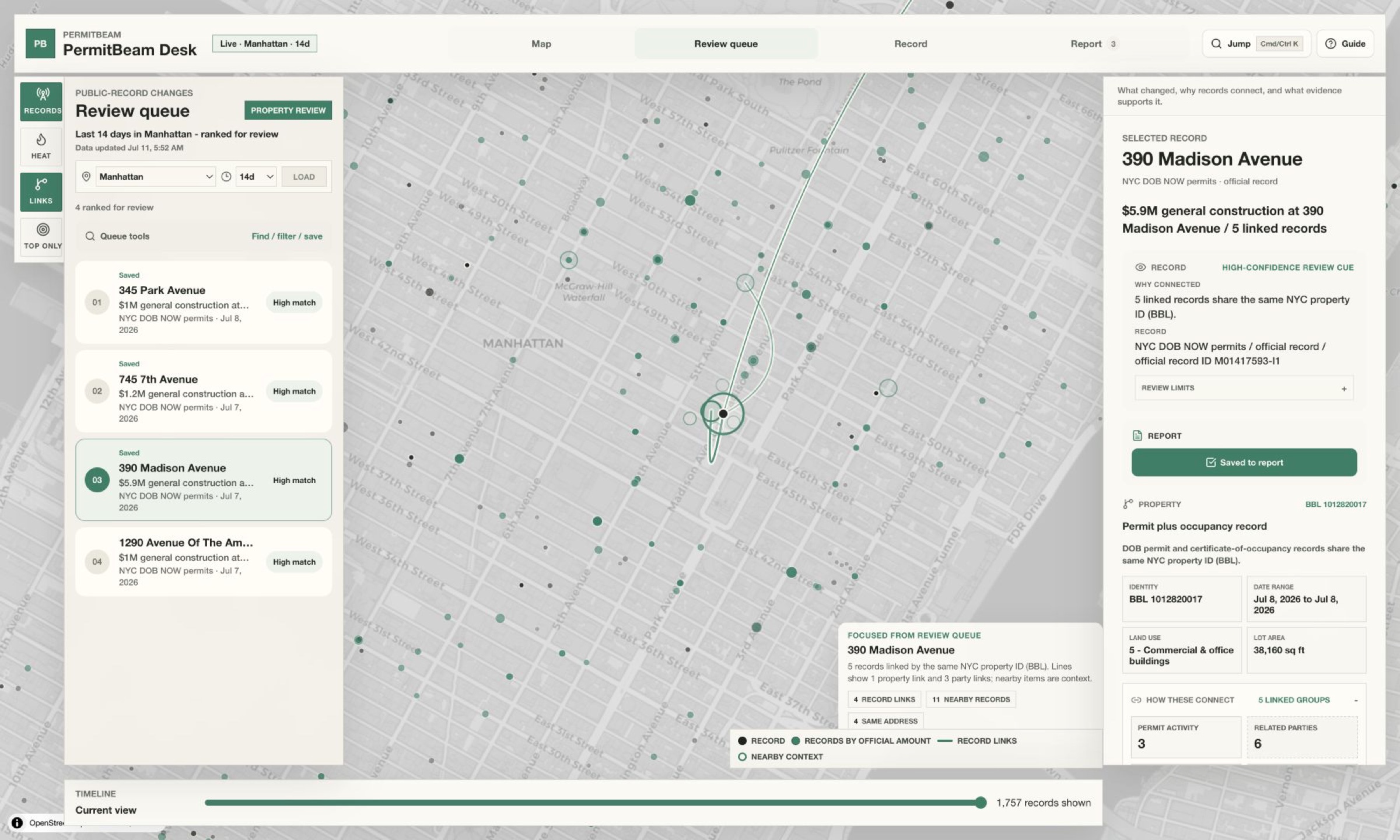Switch to the Map tab

541,44
